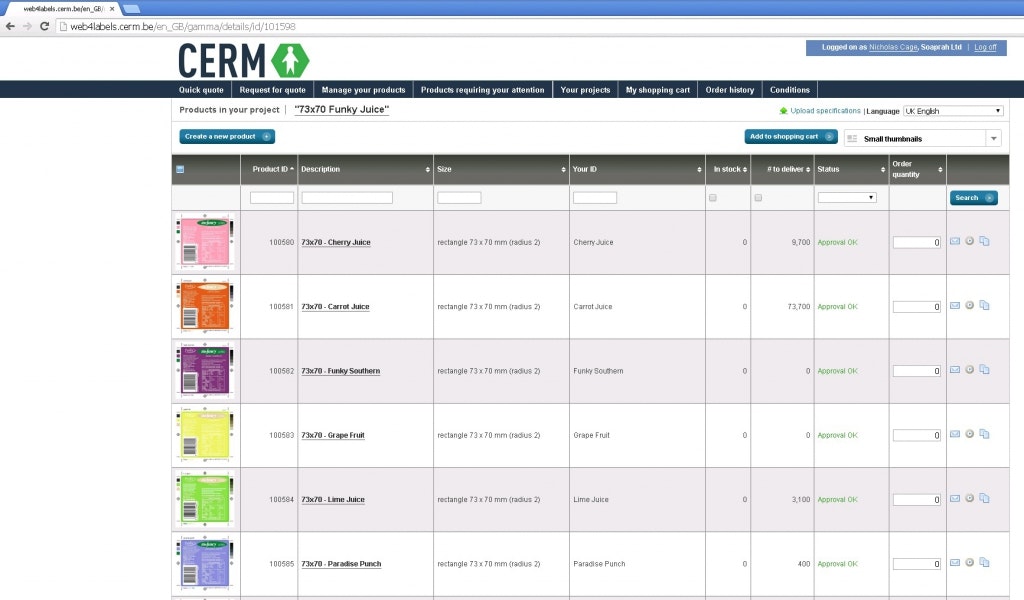Click the history clock icon for Lime Juice
1024x600 pixels.
[969, 498]
